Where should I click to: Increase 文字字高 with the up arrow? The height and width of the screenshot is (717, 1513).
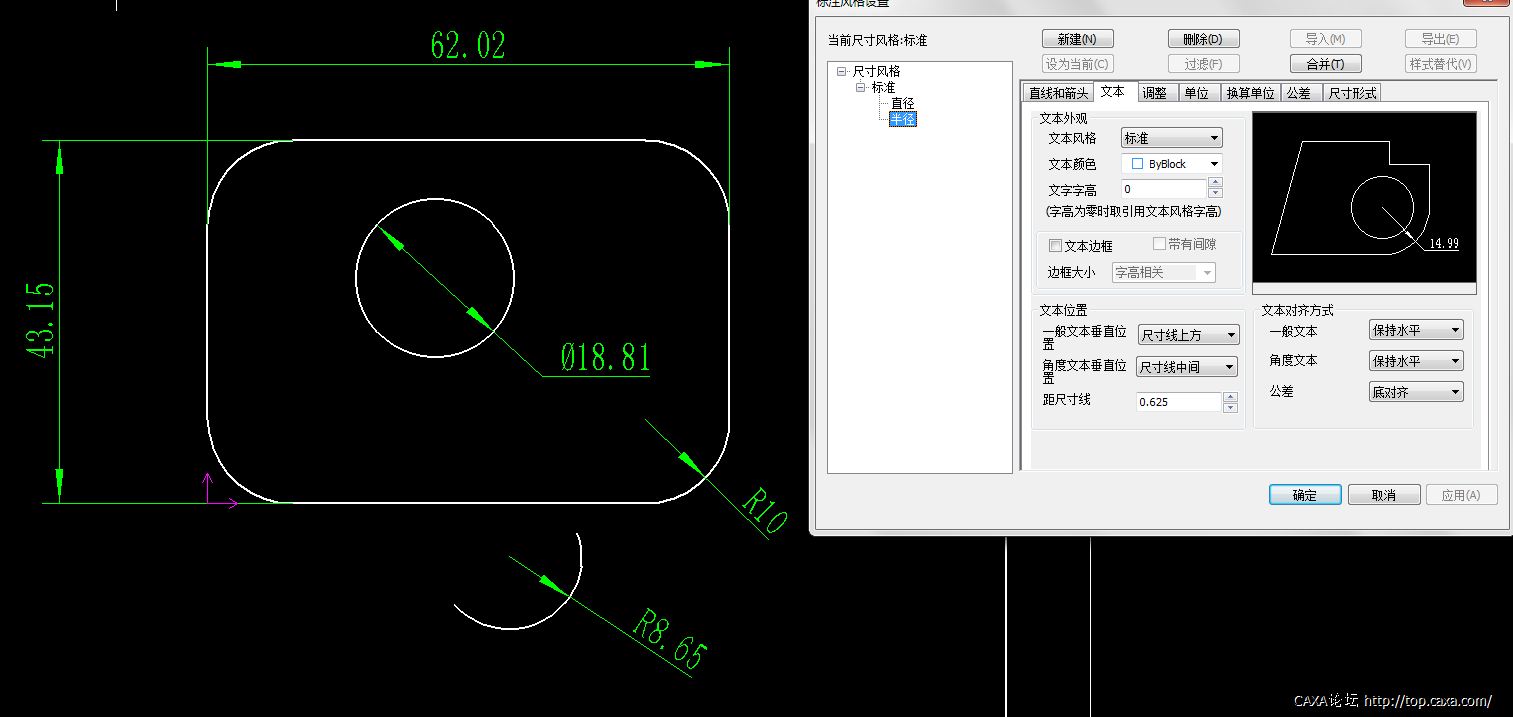click(1215, 183)
